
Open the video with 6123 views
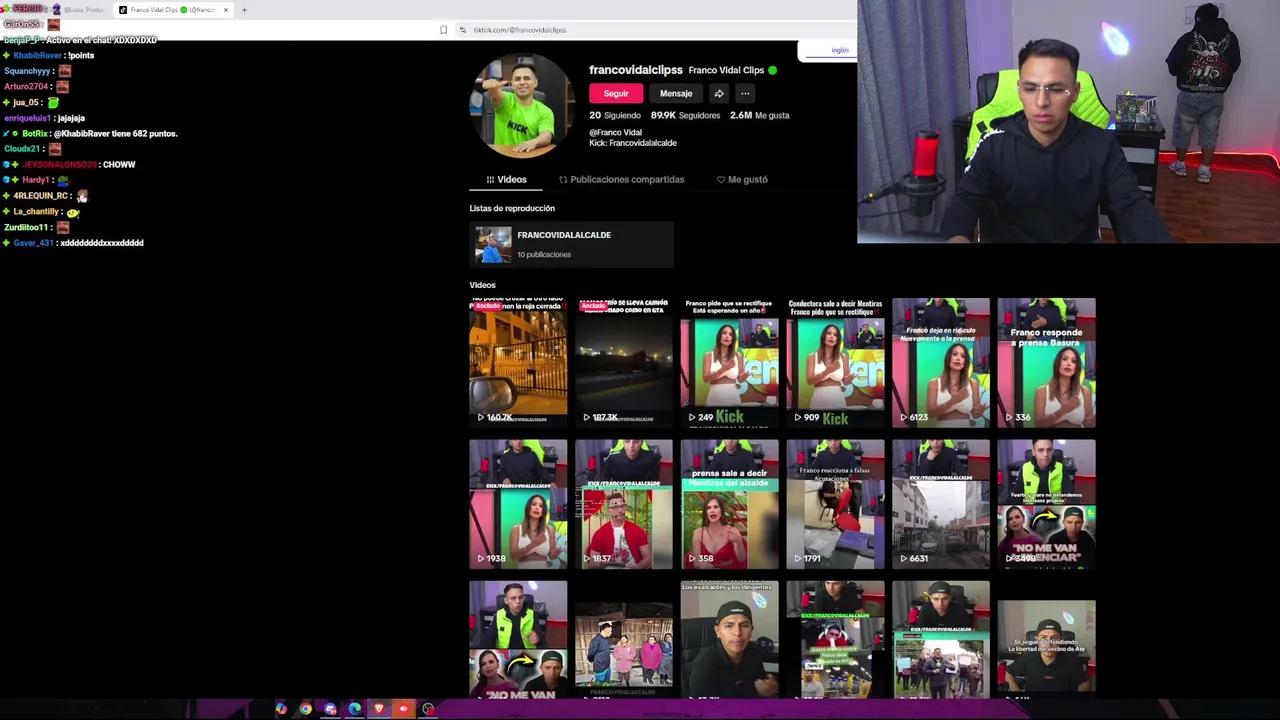pyautogui.click(x=941, y=362)
